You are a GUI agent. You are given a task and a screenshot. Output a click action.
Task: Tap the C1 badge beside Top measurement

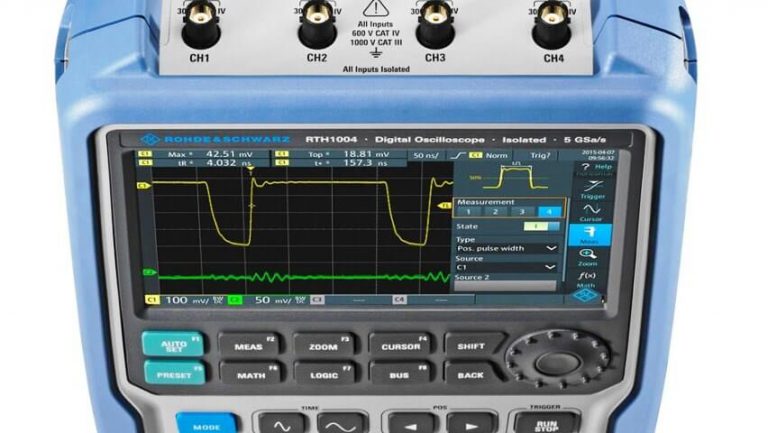(x=282, y=154)
